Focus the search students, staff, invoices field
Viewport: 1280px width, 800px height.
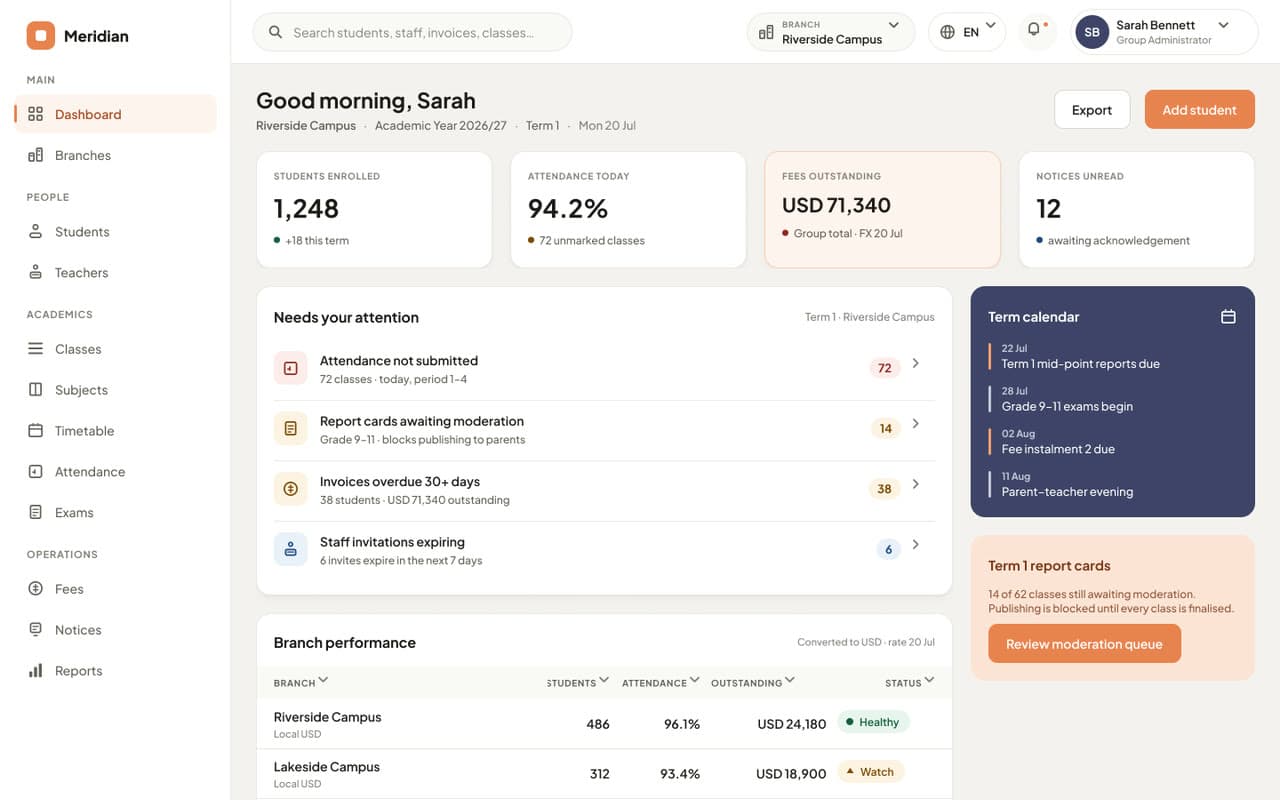click(x=412, y=32)
